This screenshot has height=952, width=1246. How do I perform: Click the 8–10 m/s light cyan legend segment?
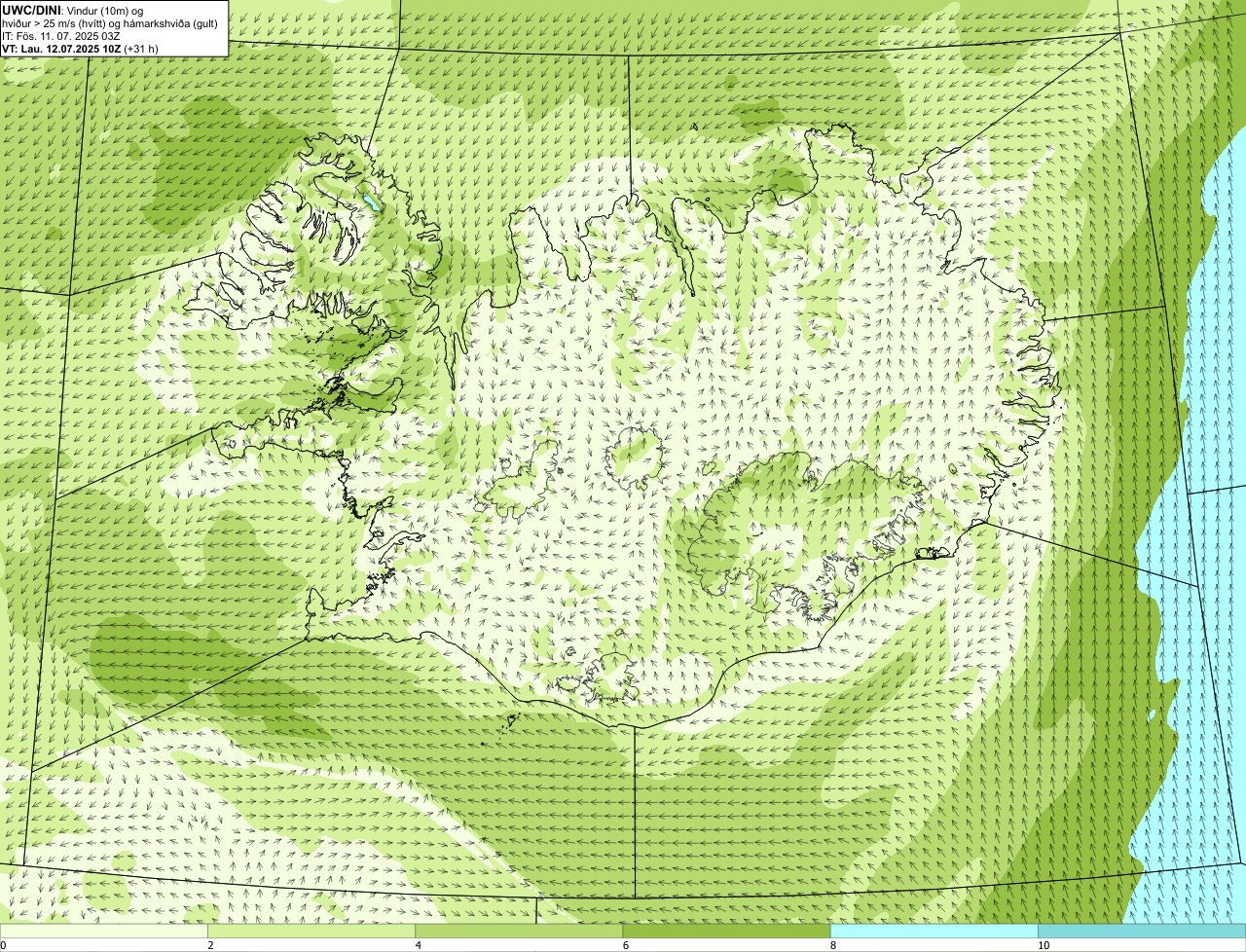(x=934, y=931)
